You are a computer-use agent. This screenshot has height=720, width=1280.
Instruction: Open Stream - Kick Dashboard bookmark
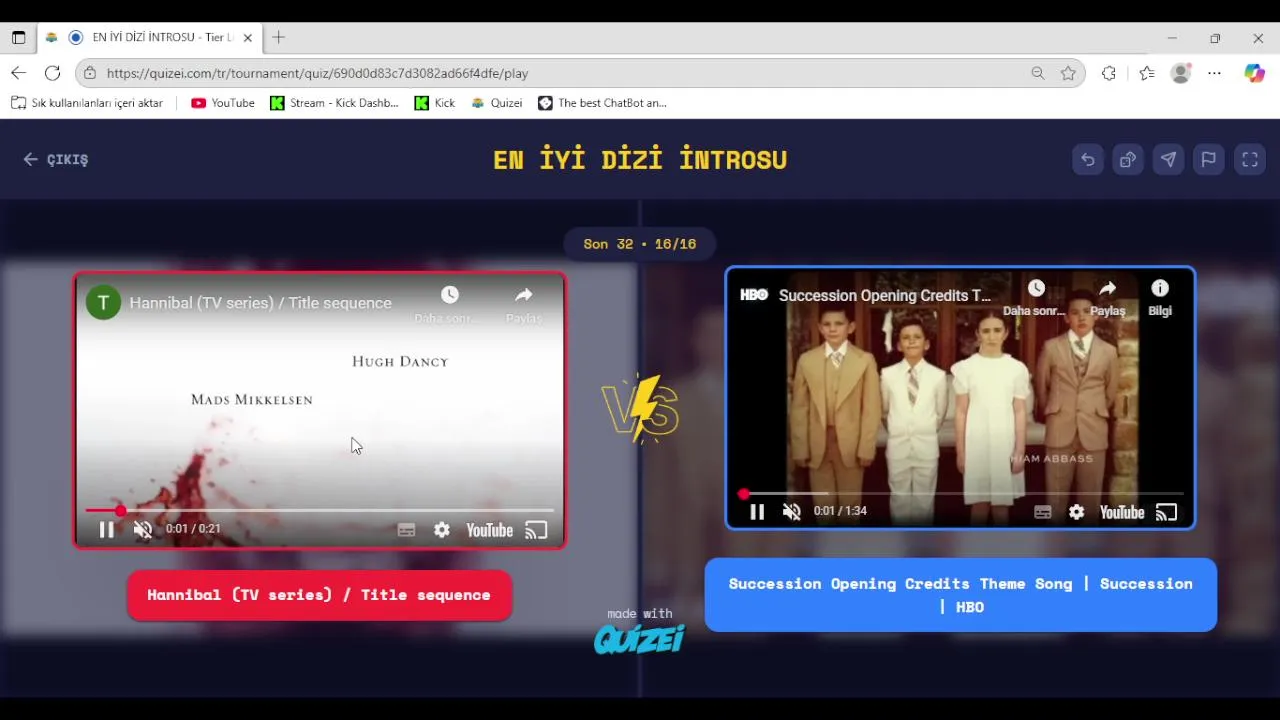click(x=334, y=103)
